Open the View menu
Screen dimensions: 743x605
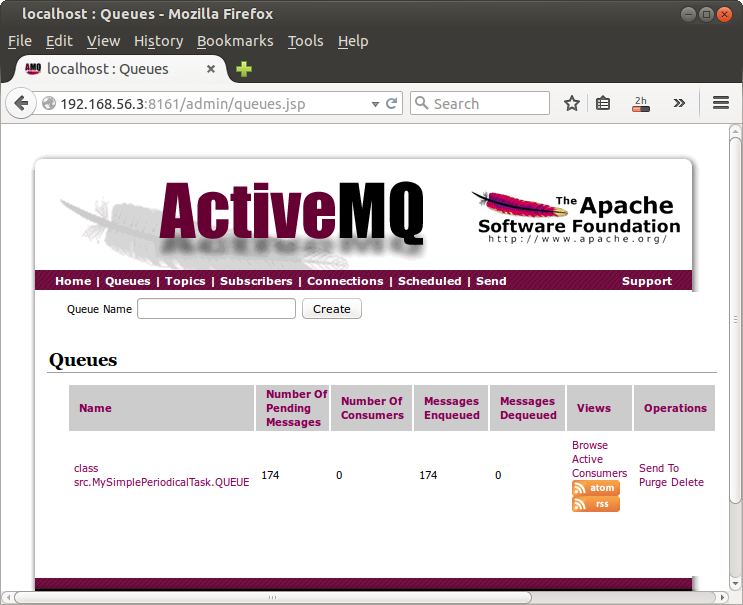(103, 41)
